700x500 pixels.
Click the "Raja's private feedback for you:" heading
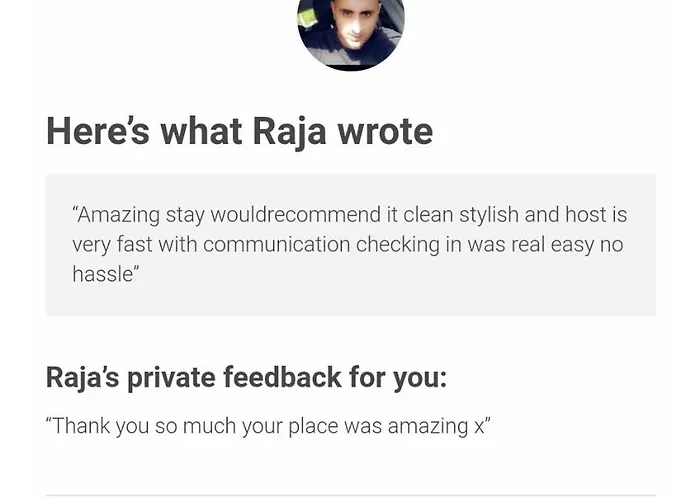click(246, 377)
